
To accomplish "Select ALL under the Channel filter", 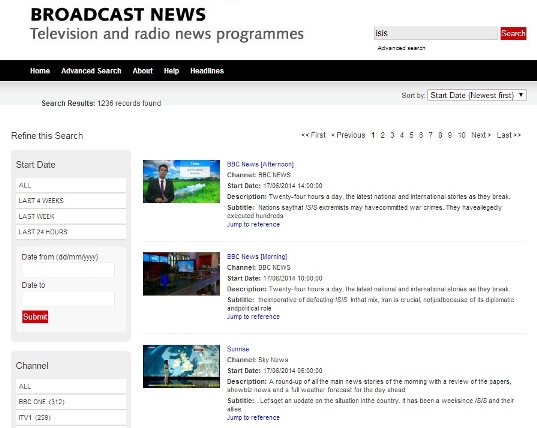I will pyautogui.click(x=71, y=386).
